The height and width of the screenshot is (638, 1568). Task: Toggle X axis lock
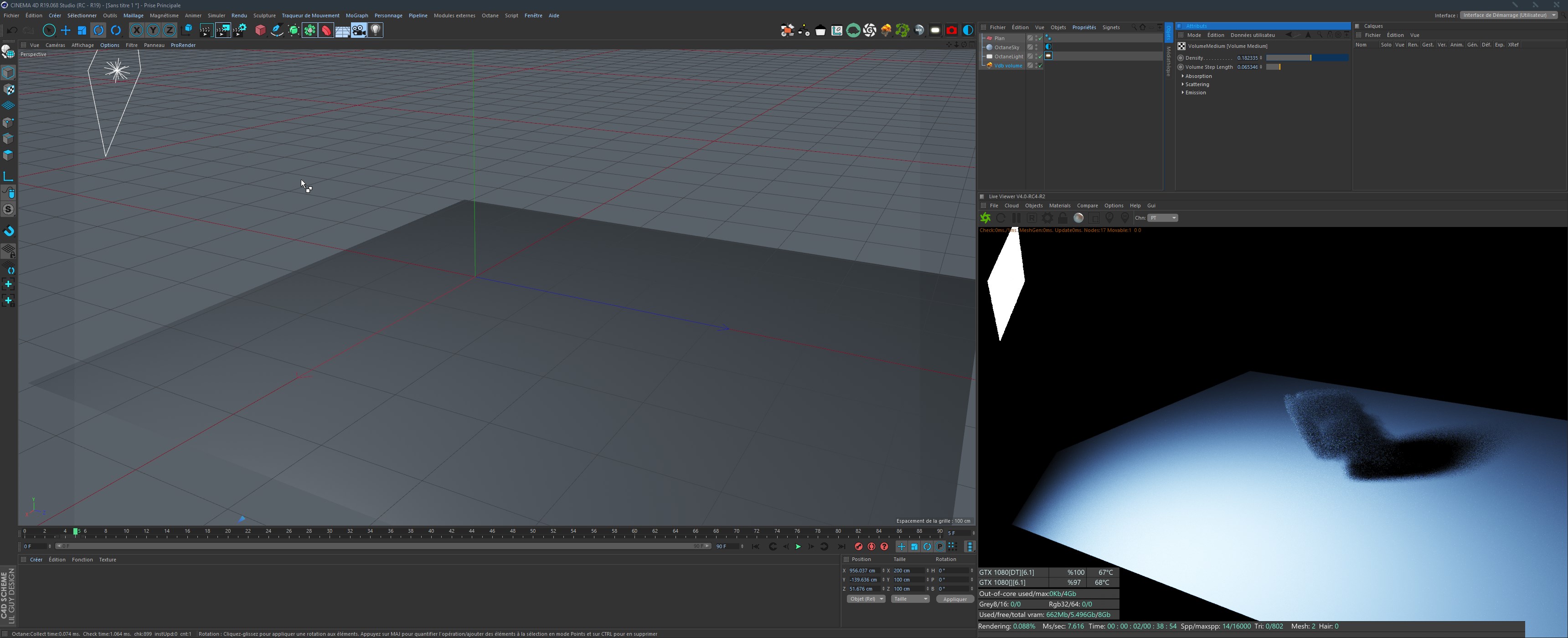136,31
